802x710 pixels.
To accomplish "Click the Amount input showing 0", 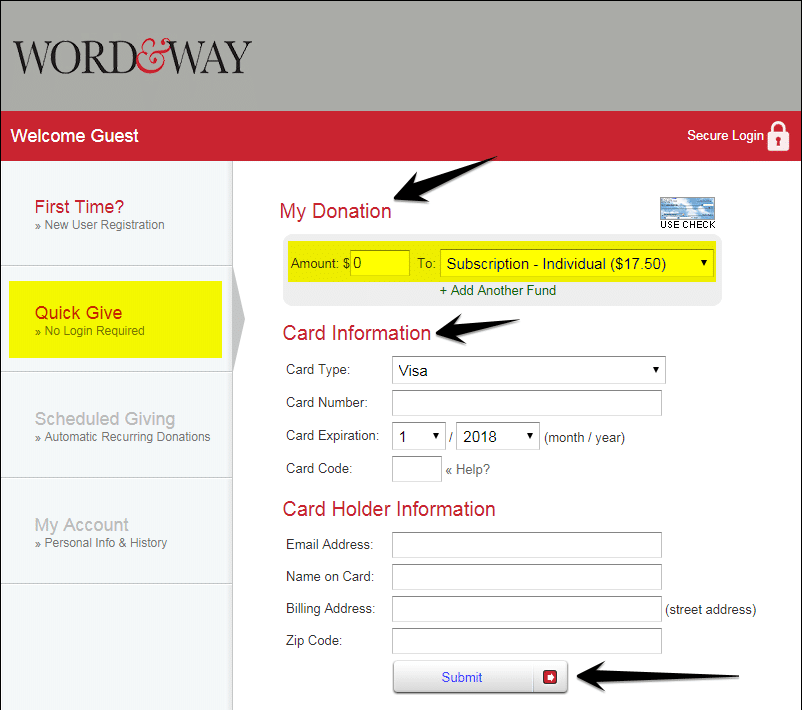I will click(380, 262).
